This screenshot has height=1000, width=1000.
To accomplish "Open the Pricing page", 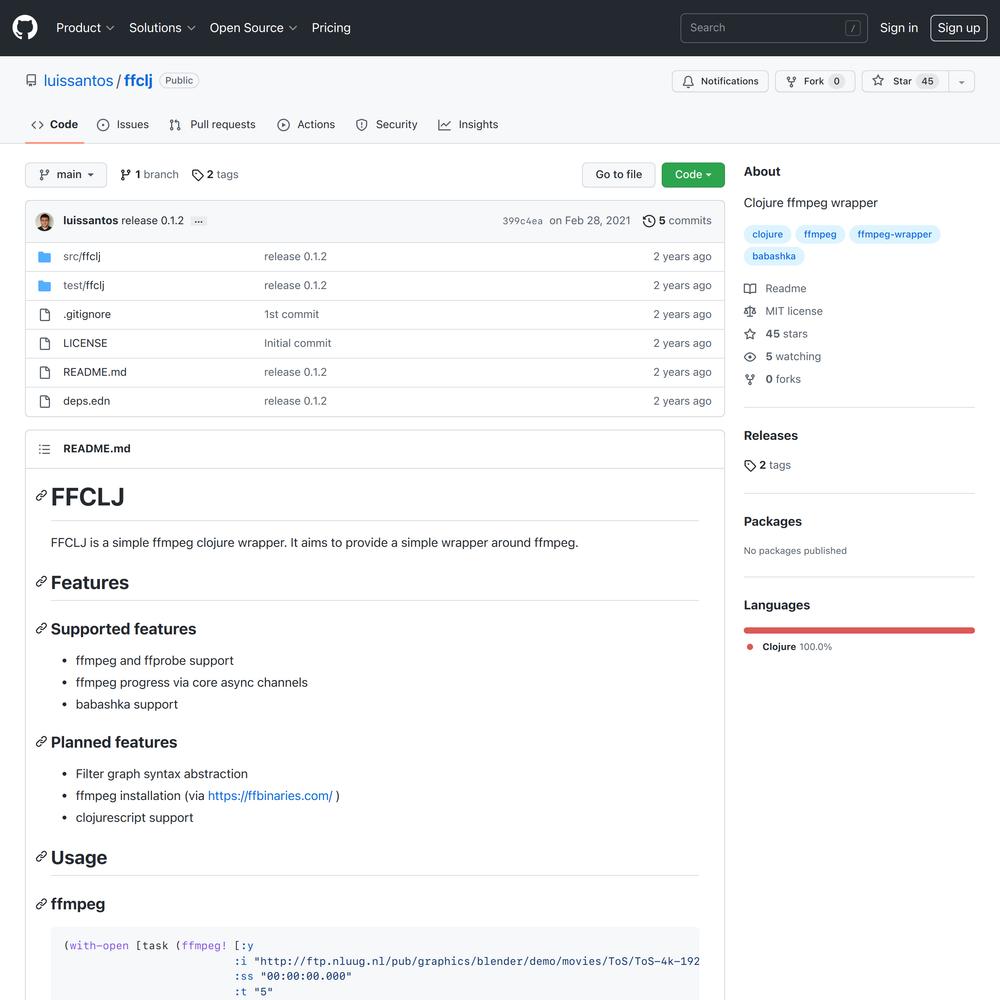I will pyautogui.click(x=331, y=27).
